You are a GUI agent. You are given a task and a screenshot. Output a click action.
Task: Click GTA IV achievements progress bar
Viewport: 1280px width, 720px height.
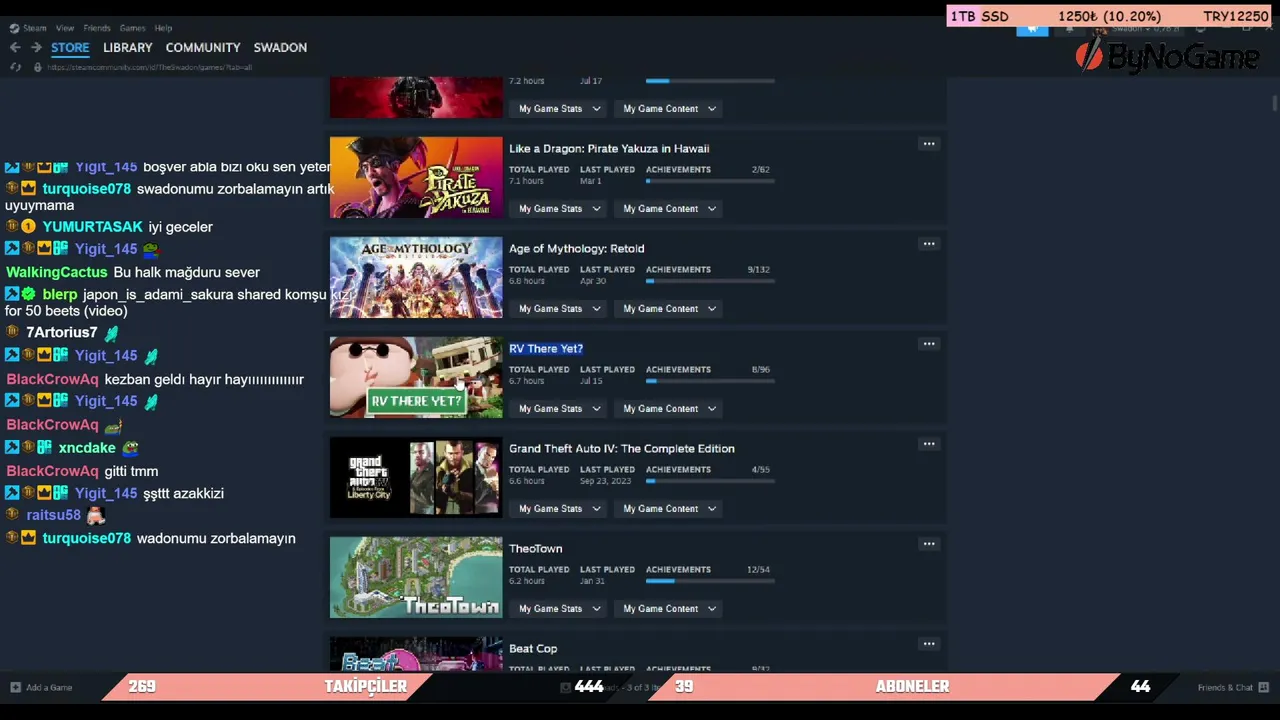point(710,481)
